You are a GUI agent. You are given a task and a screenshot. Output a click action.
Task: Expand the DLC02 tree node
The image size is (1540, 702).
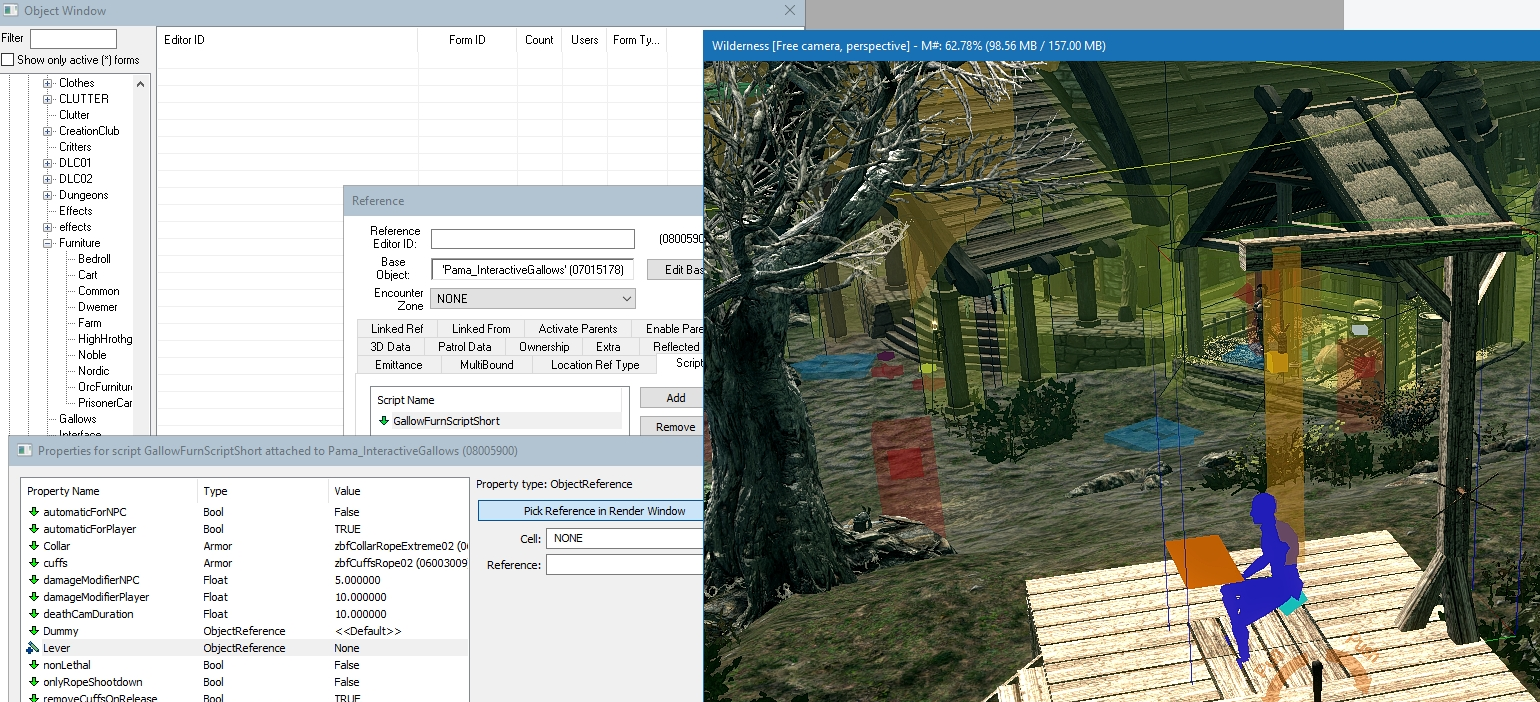[x=47, y=179]
